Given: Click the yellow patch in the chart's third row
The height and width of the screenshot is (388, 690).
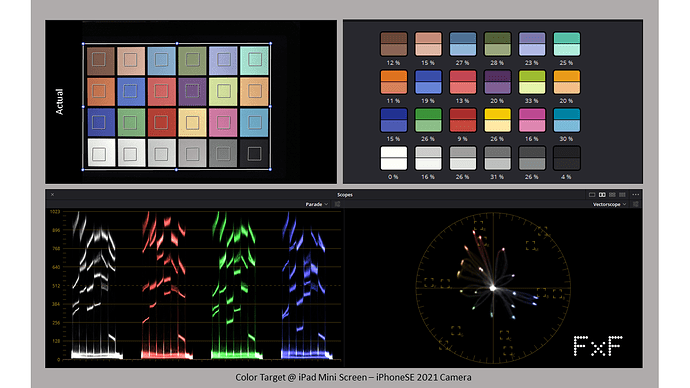Looking at the screenshot, I should point(192,122).
